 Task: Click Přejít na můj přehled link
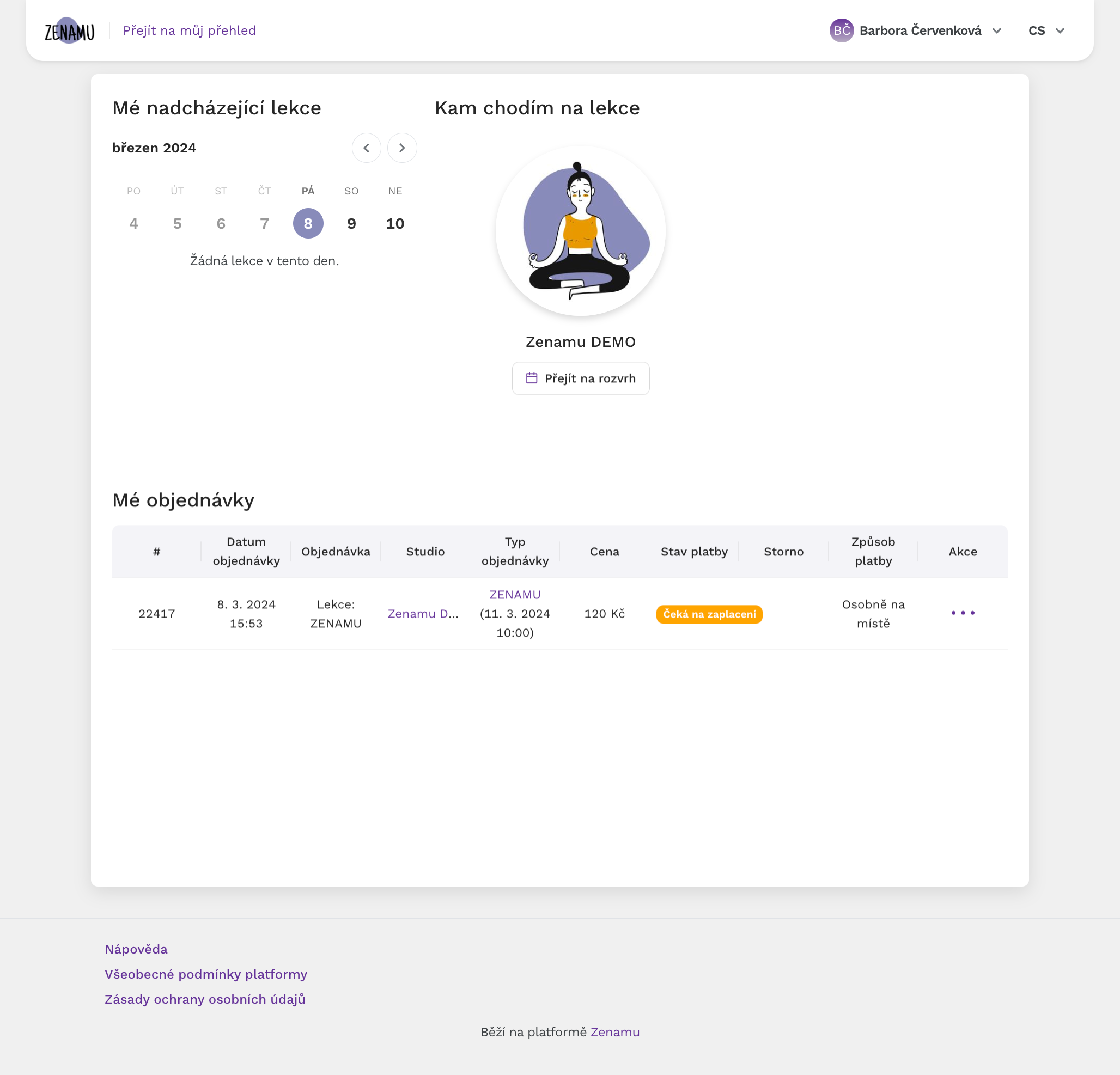click(x=189, y=31)
